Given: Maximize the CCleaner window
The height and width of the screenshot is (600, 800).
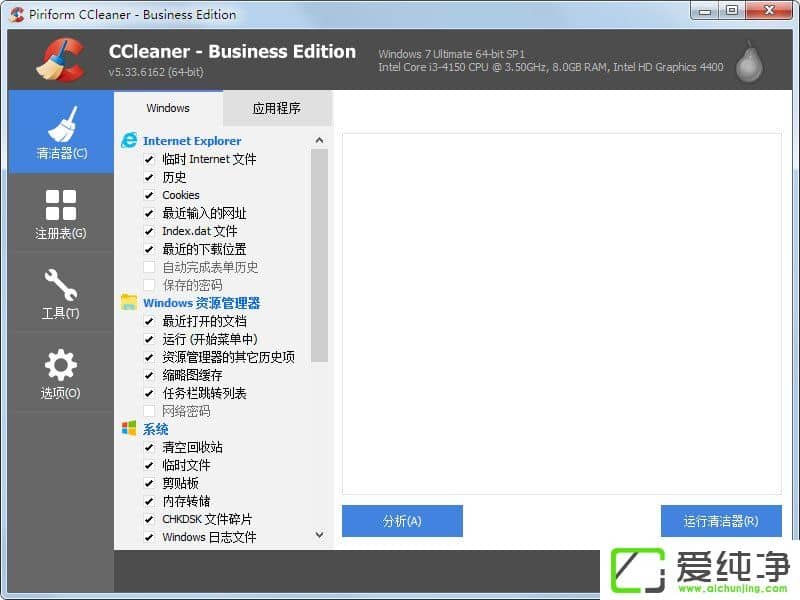Looking at the screenshot, I should (x=732, y=11).
